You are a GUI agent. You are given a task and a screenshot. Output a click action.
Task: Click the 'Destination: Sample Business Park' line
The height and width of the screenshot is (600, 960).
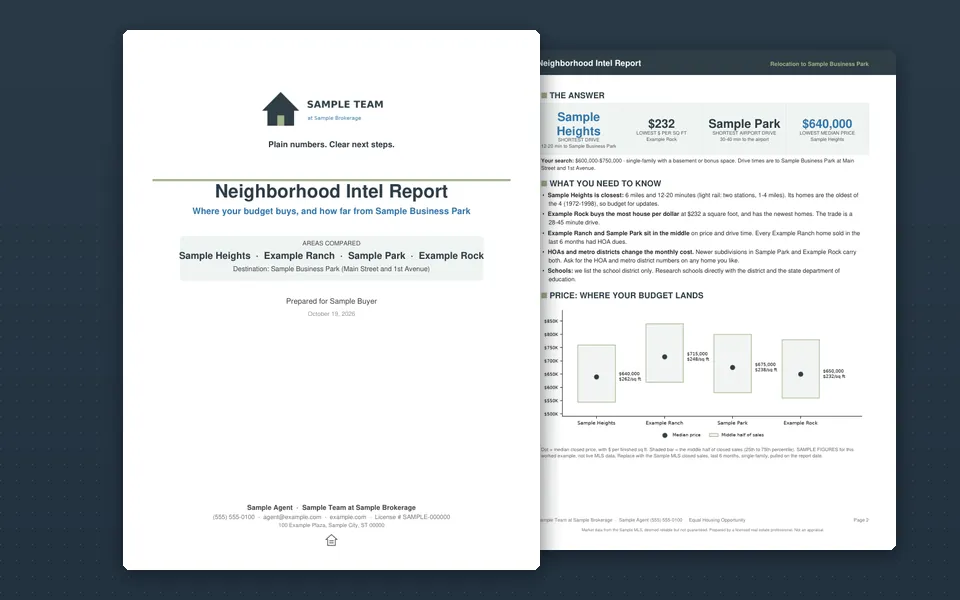(x=331, y=269)
